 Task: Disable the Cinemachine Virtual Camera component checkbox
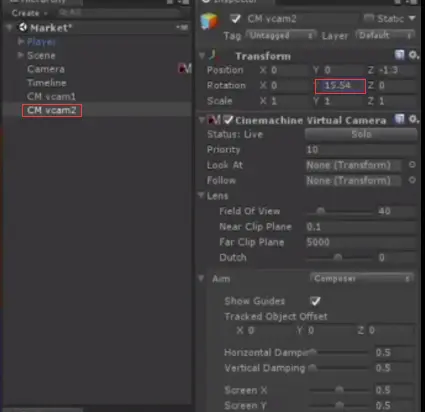pyautogui.click(x=228, y=120)
